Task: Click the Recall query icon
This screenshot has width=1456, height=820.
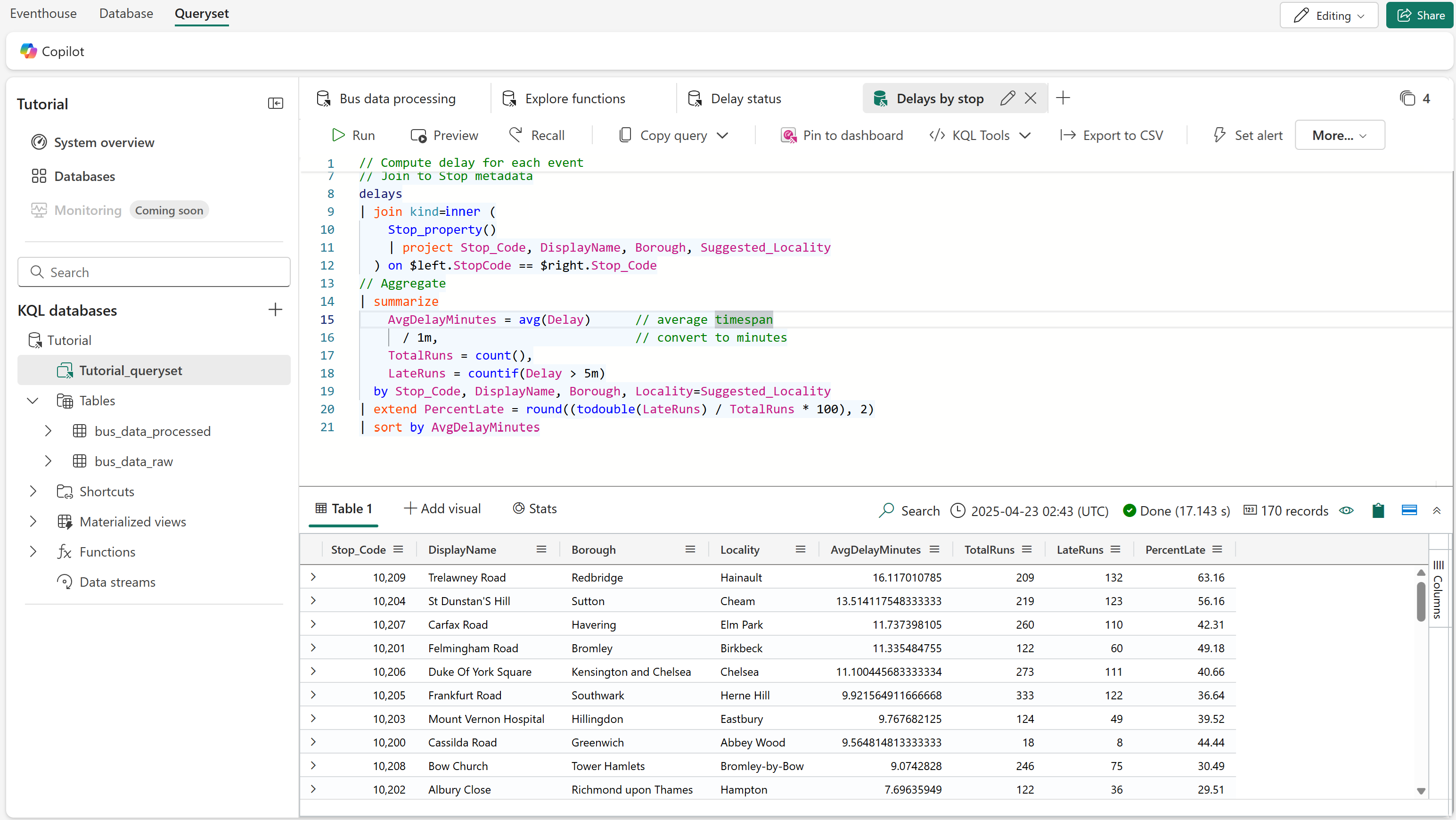Action: (515, 134)
